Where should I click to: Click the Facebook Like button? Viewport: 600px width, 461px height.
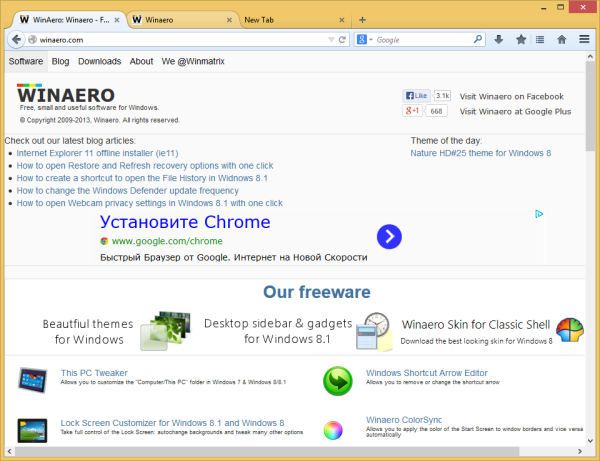click(416, 96)
